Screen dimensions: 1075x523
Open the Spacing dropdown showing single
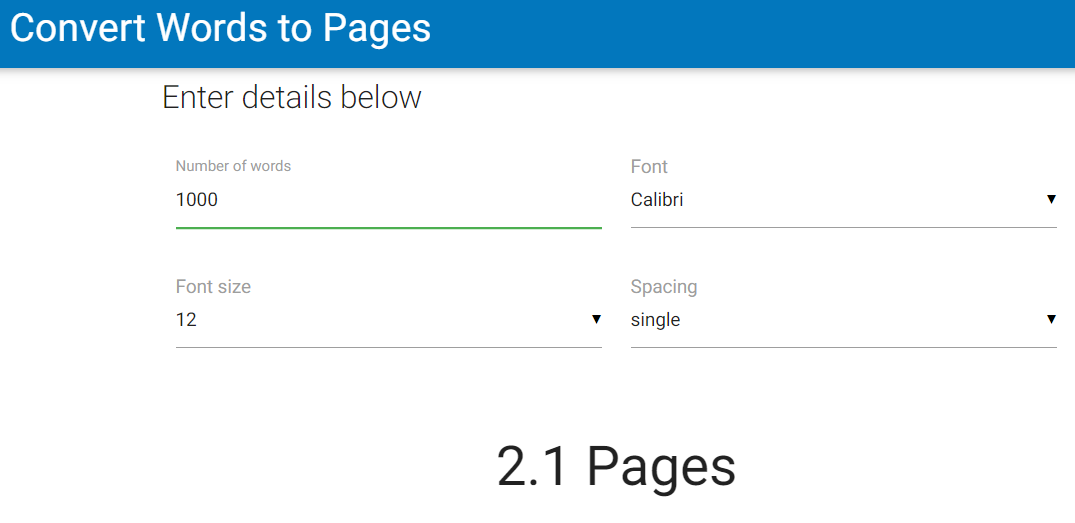pos(843,319)
